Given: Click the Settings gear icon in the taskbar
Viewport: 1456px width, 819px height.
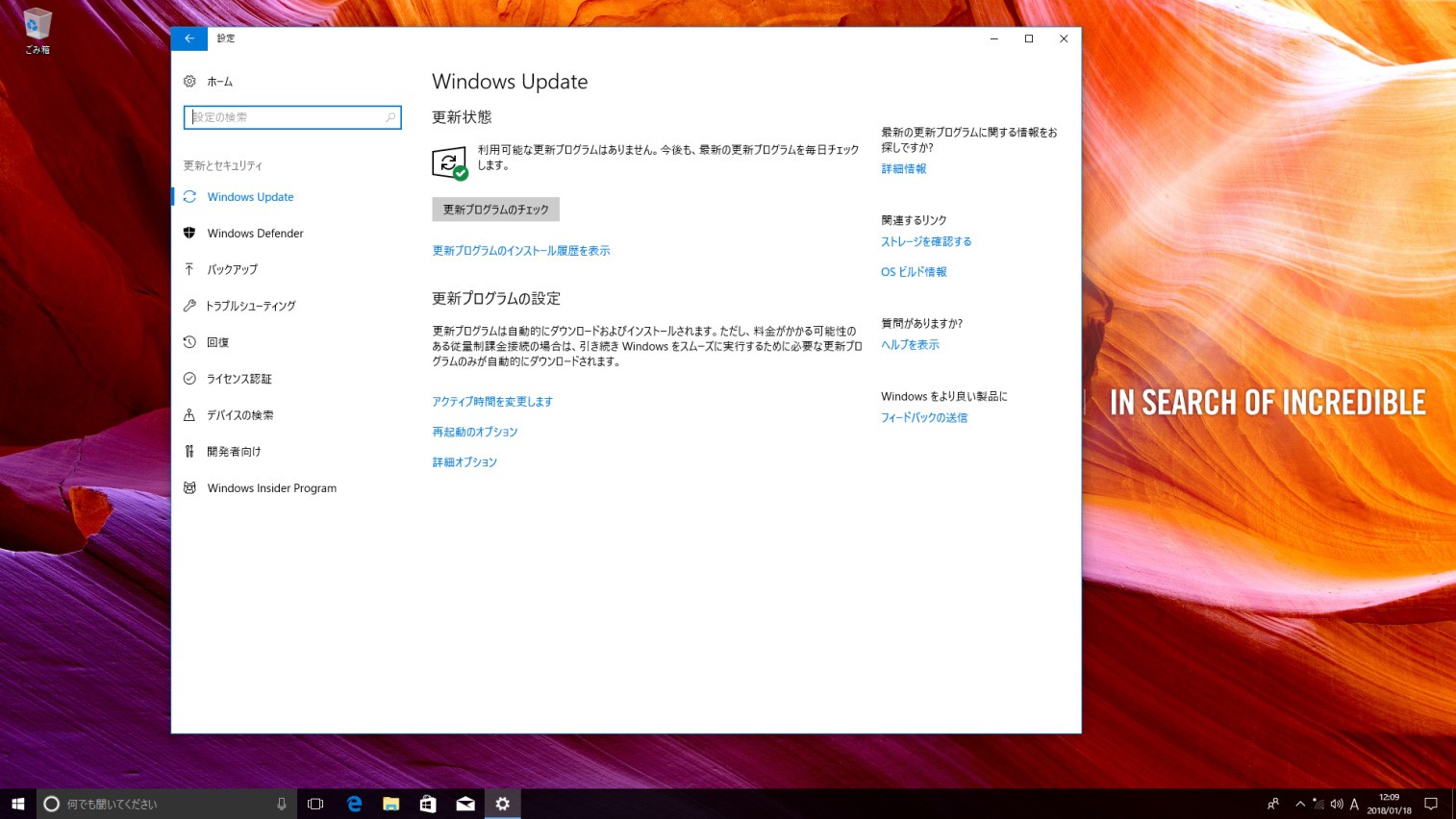Looking at the screenshot, I should tap(502, 804).
